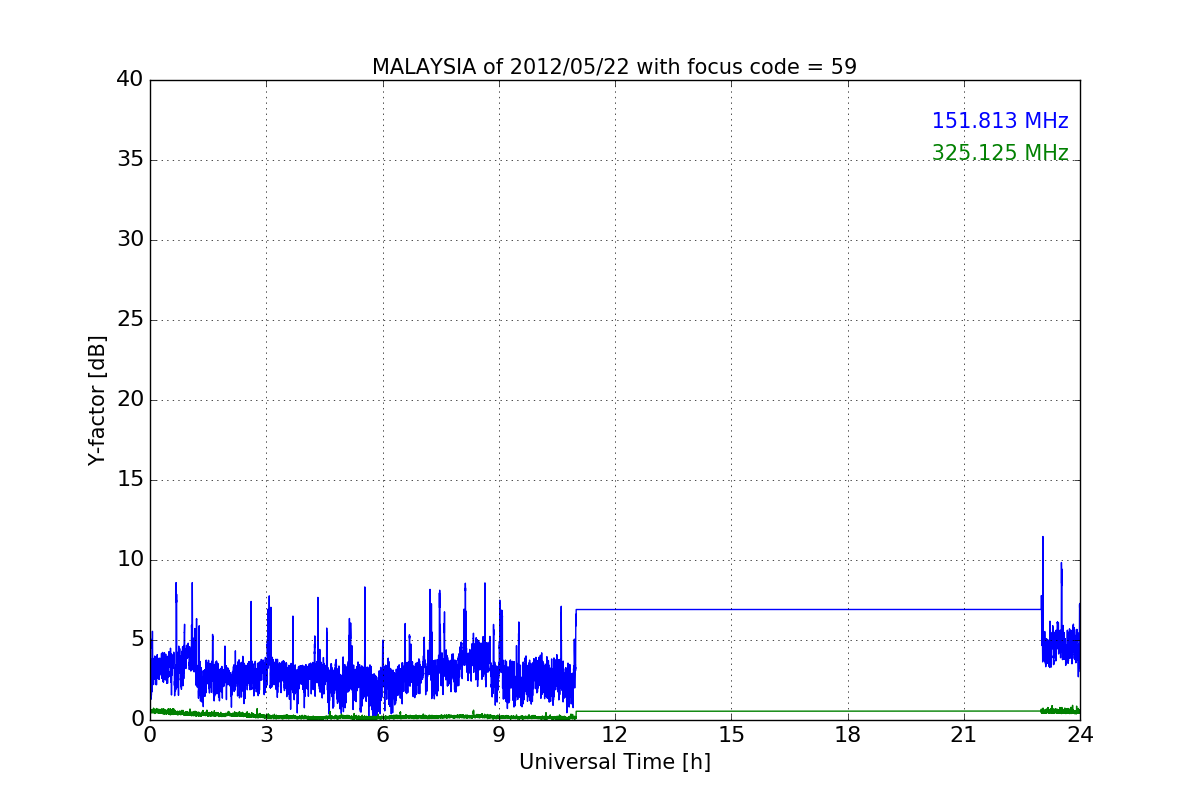1200x800 pixels.
Task: Click the y-axis tick label 5
Action: pyautogui.click(x=137, y=639)
